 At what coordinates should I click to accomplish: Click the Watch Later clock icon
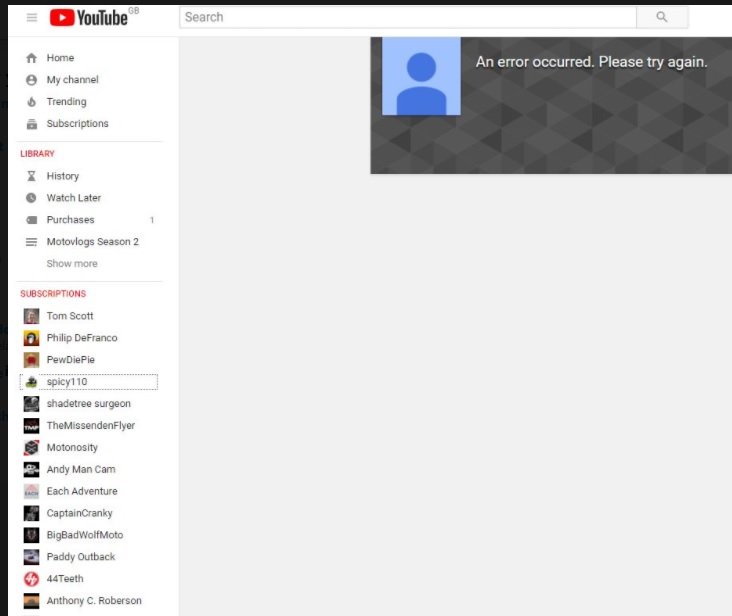(x=31, y=198)
